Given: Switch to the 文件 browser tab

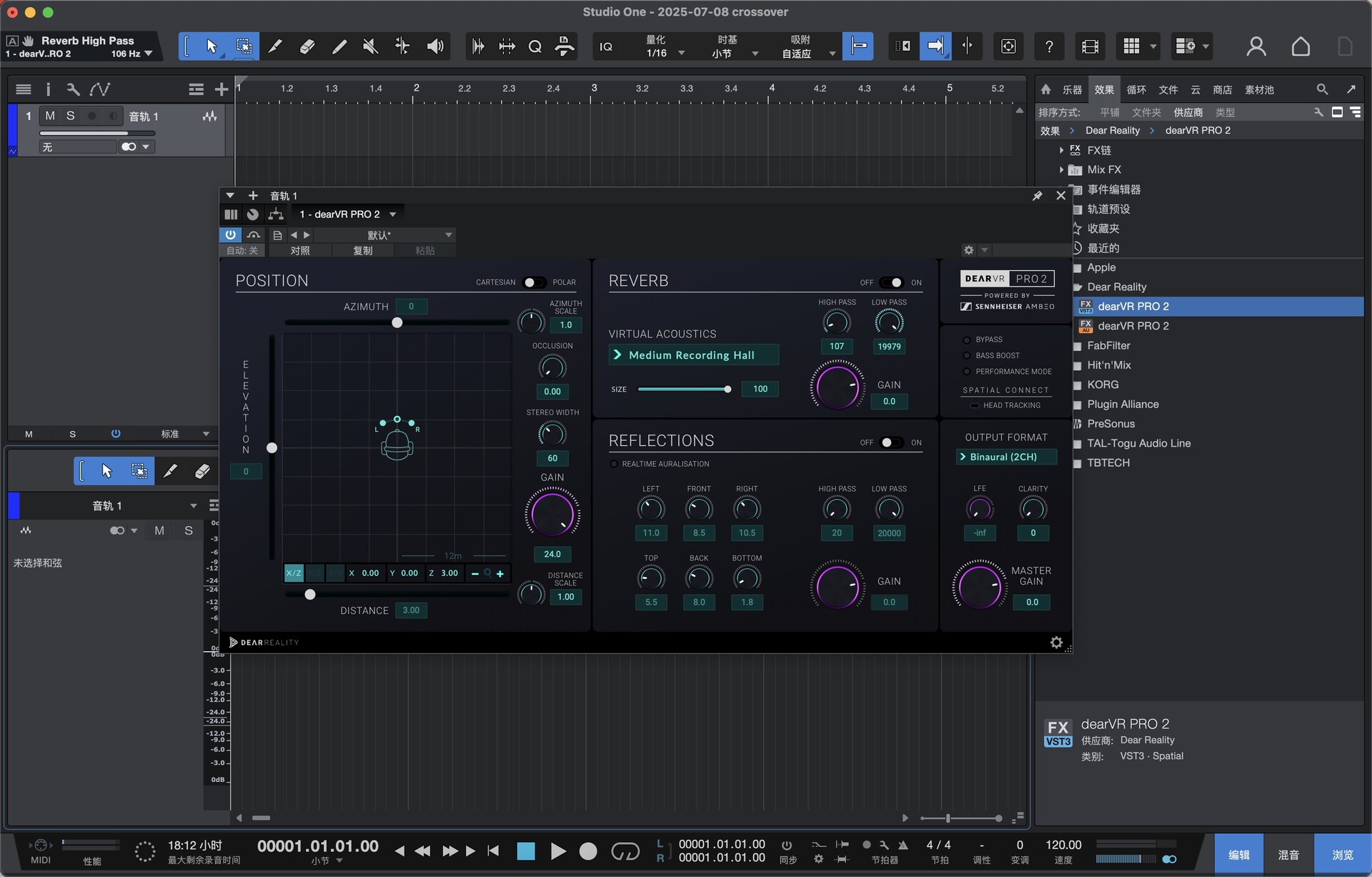Looking at the screenshot, I should coord(1168,90).
